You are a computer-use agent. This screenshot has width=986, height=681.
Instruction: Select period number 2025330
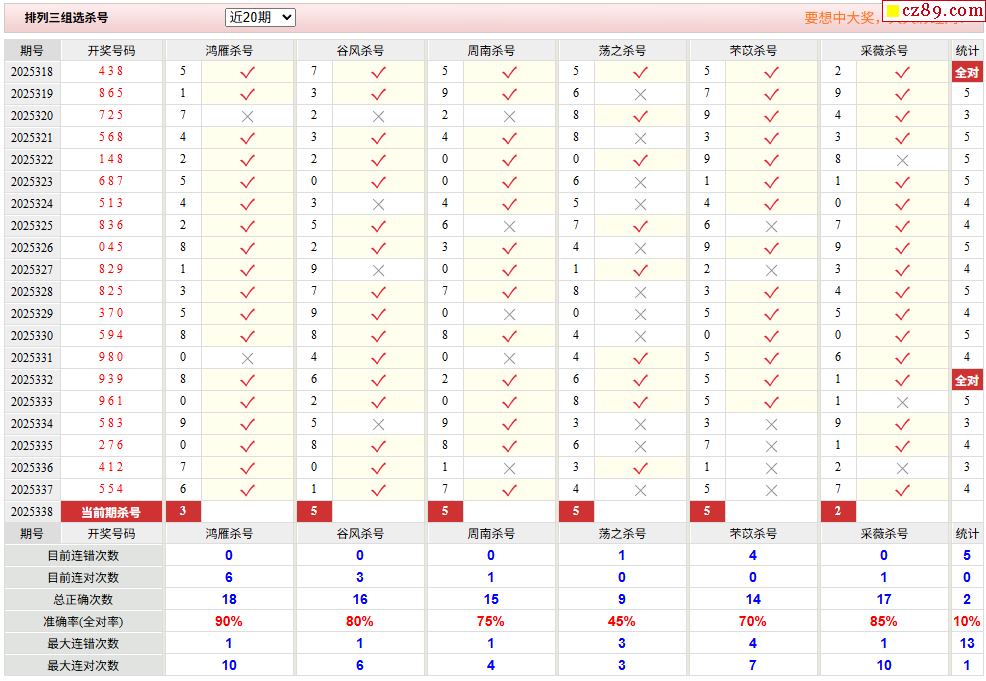tap(32, 336)
